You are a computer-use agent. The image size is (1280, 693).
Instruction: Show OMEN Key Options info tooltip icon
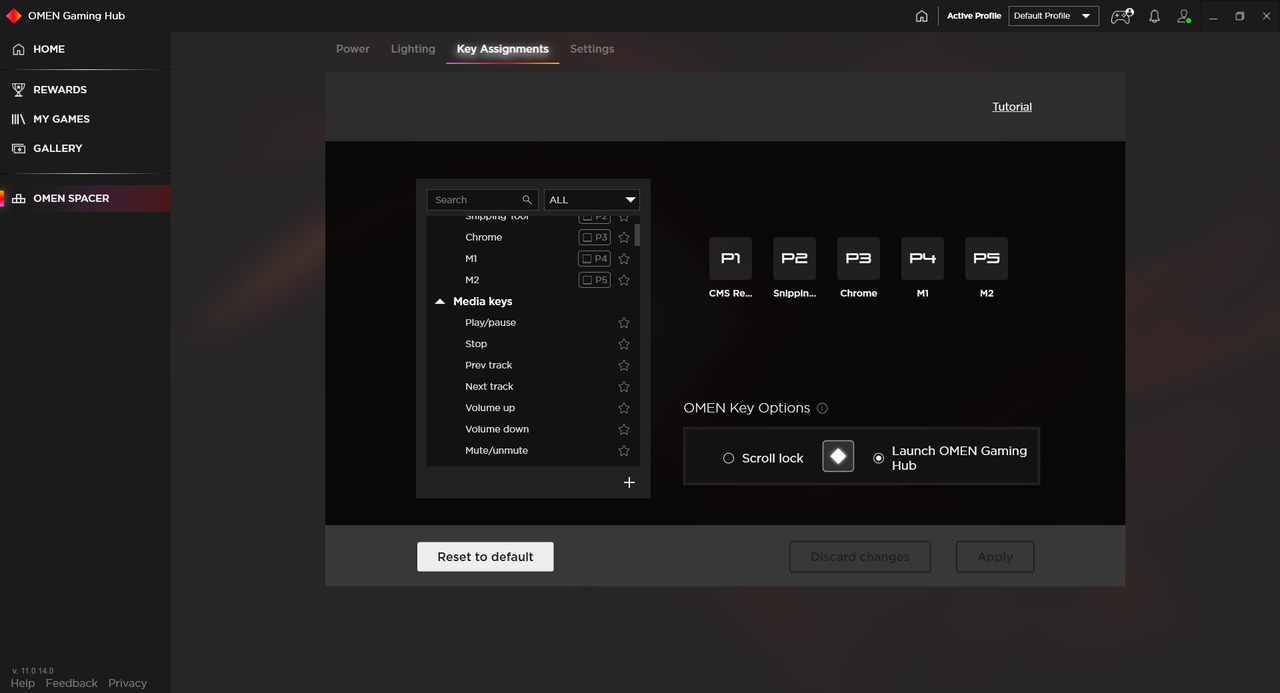click(822, 408)
